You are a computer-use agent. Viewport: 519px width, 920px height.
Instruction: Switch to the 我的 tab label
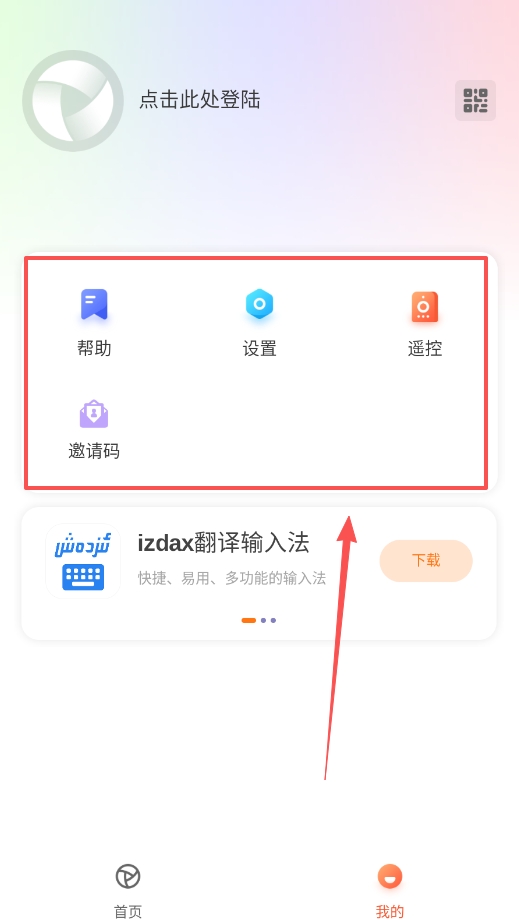coord(390,911)
